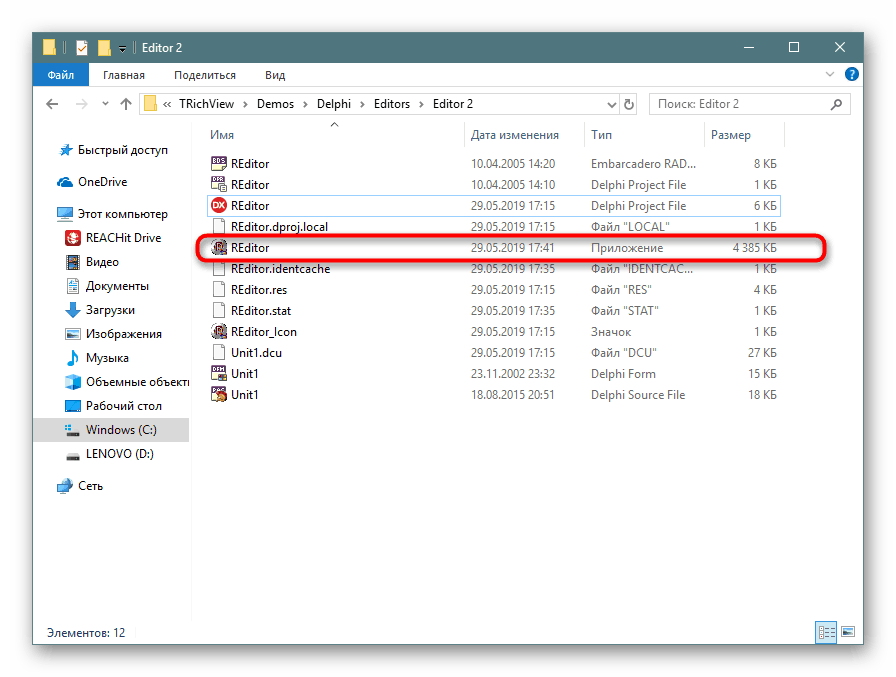
Task: Open the Файл ribbon tab
Action: 61,75
